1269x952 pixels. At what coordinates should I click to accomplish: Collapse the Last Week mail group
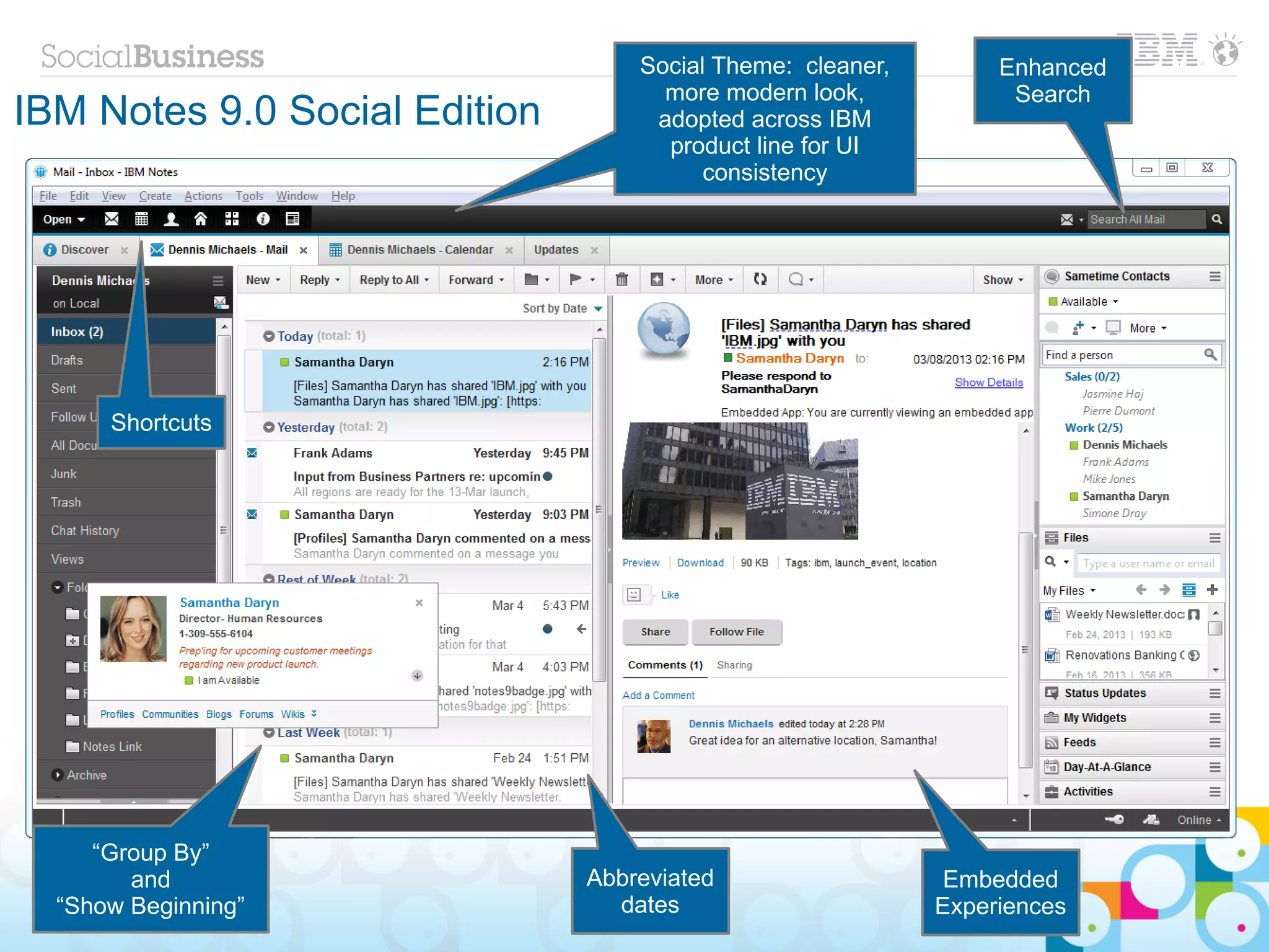[x=269, y=733]
